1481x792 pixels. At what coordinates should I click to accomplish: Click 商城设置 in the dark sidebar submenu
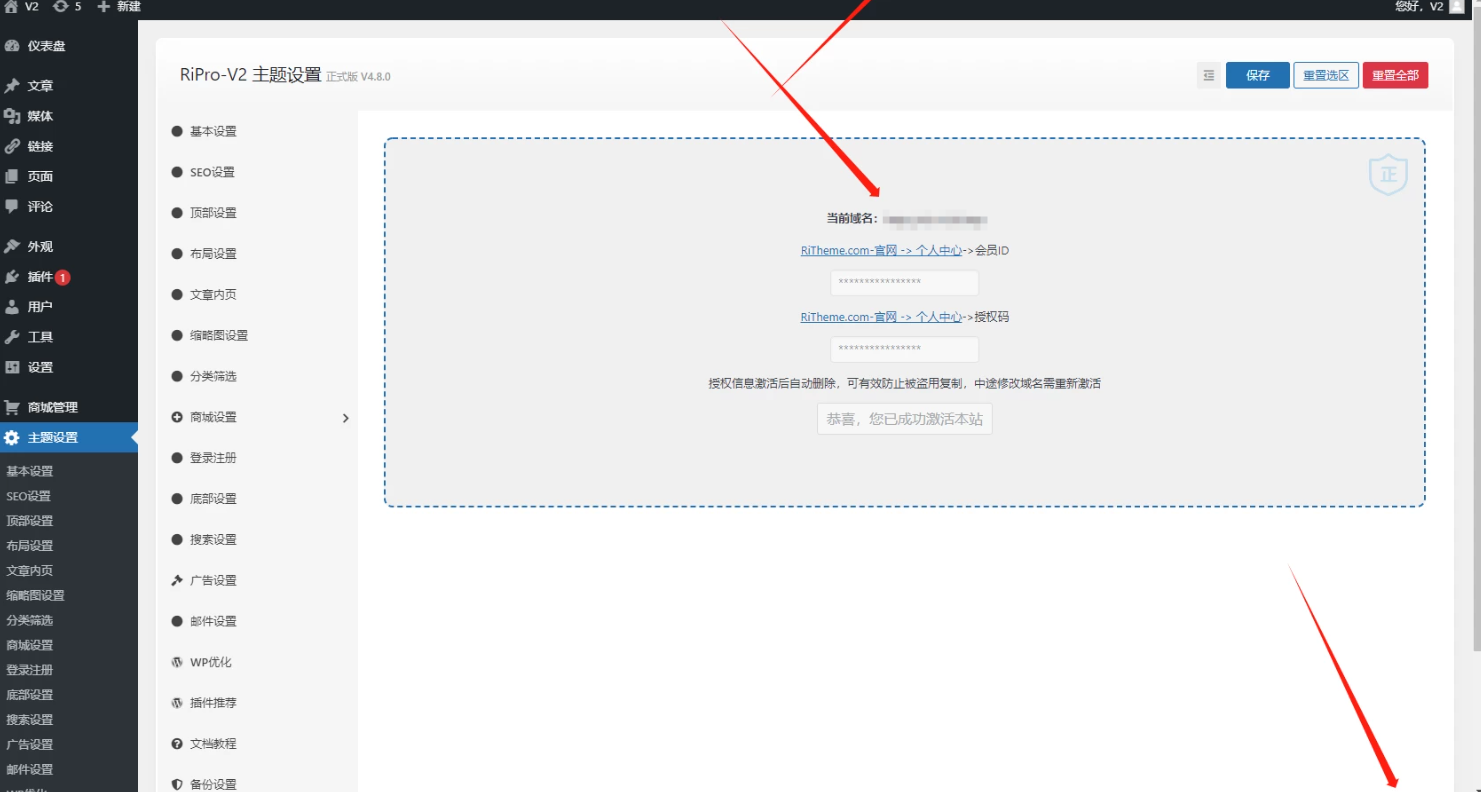point(30,645)
